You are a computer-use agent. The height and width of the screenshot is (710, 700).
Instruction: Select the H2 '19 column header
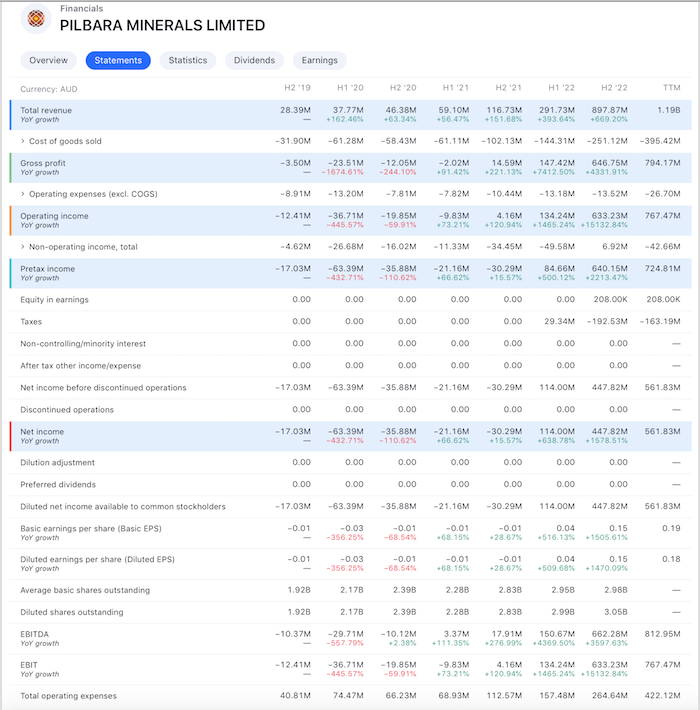297,88
